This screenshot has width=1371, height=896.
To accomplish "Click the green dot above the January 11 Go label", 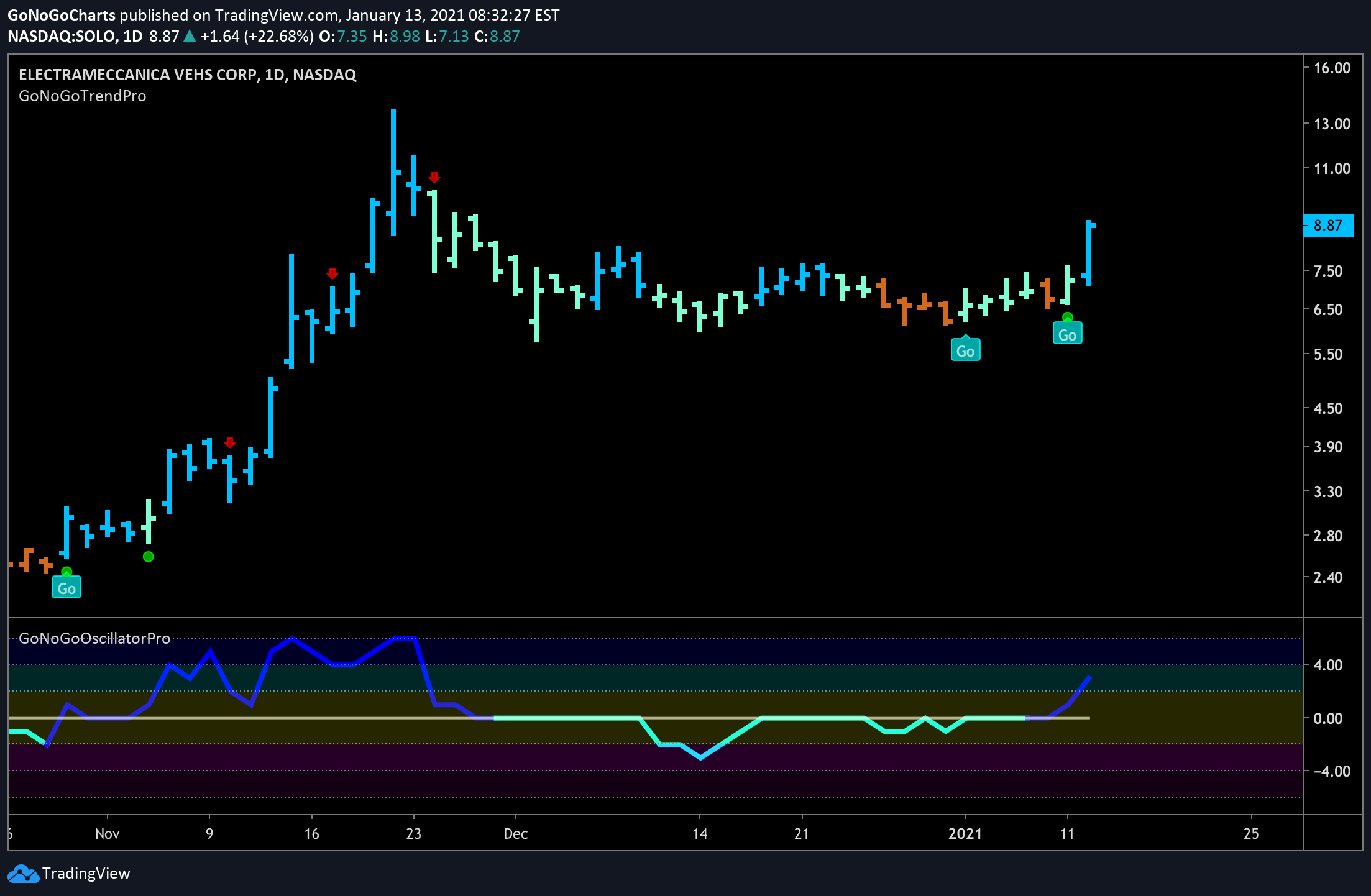I will pyautogui.click(x=1067, y=318).
